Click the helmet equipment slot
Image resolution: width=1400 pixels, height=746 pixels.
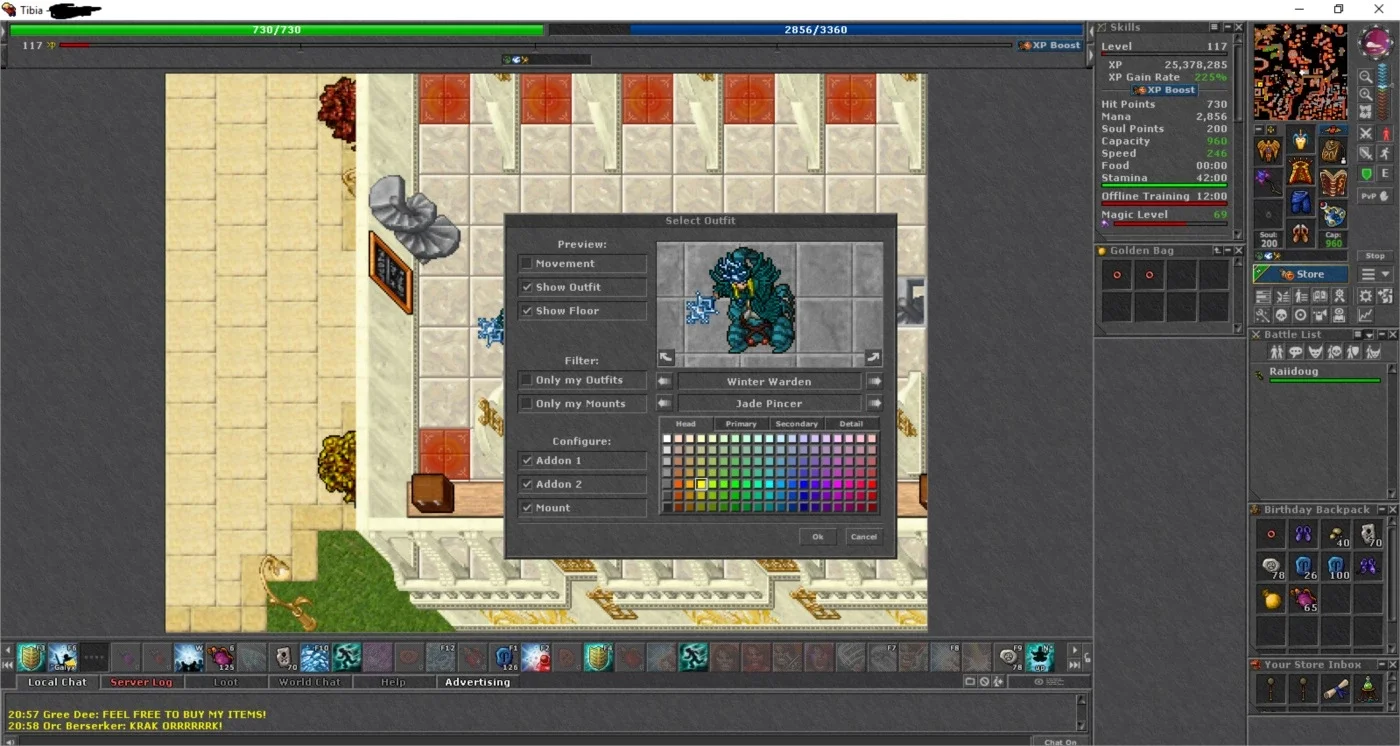point(1300,141)
